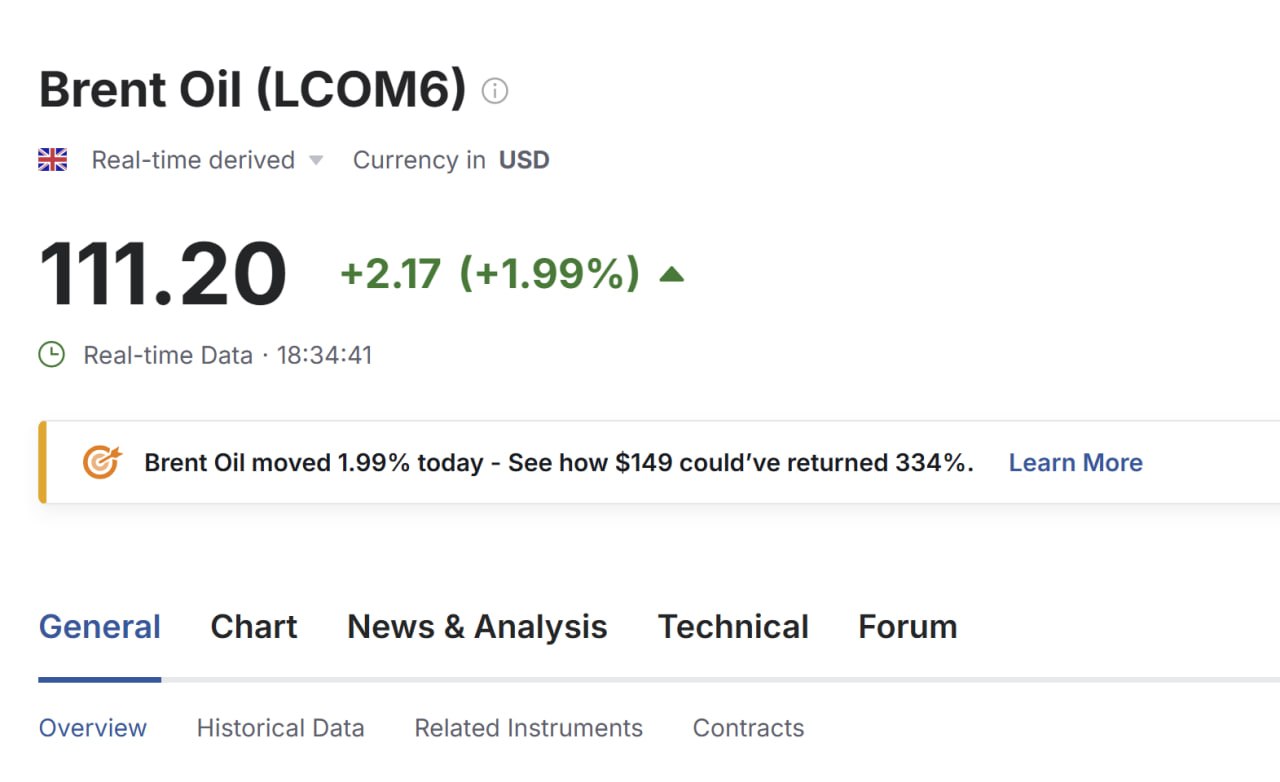1280x782 pixels.
Task: Click the UK flag icon
Action: (x=53, y=160)
